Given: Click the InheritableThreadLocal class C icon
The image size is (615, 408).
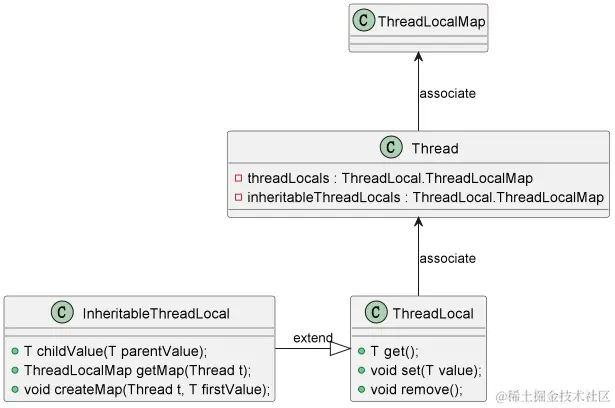Looking at the screenshot, I should [x=62, y=312].
